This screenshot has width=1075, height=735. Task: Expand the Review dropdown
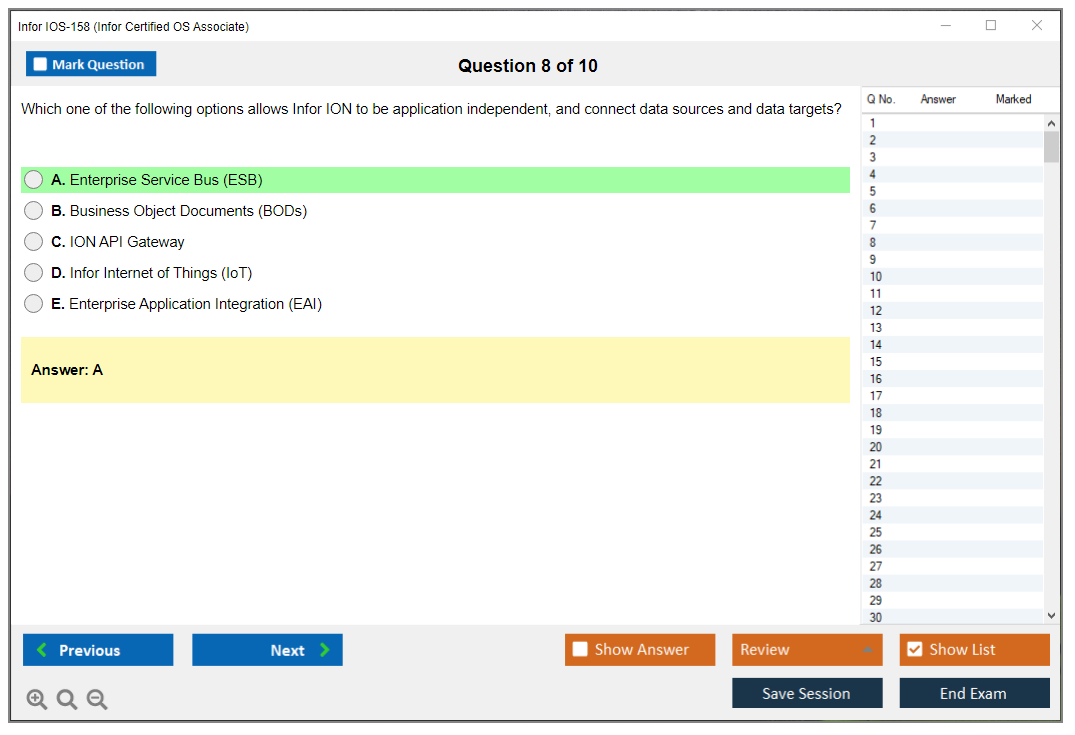pos(867,650)
